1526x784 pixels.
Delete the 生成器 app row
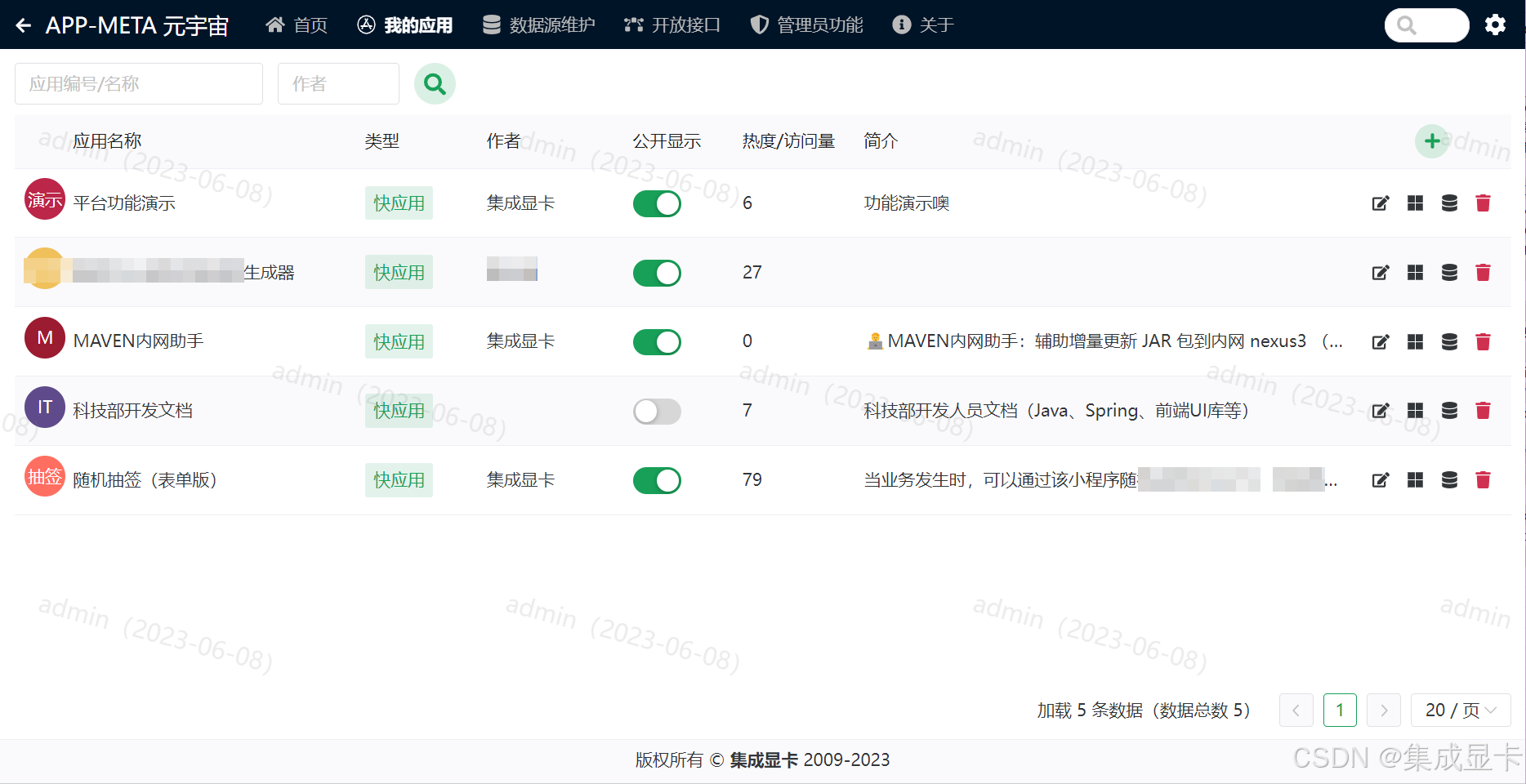(x=1484, y=273)
